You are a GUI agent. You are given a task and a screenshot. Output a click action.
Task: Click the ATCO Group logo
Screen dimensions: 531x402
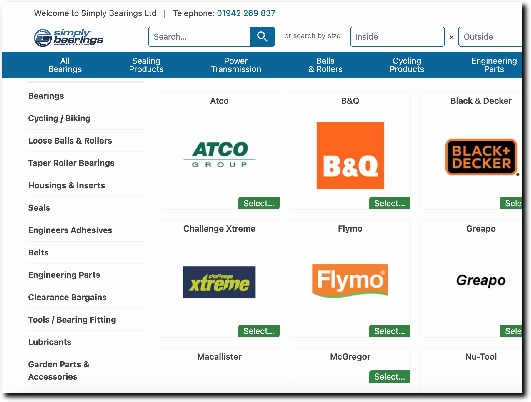[x=219, y=155]
